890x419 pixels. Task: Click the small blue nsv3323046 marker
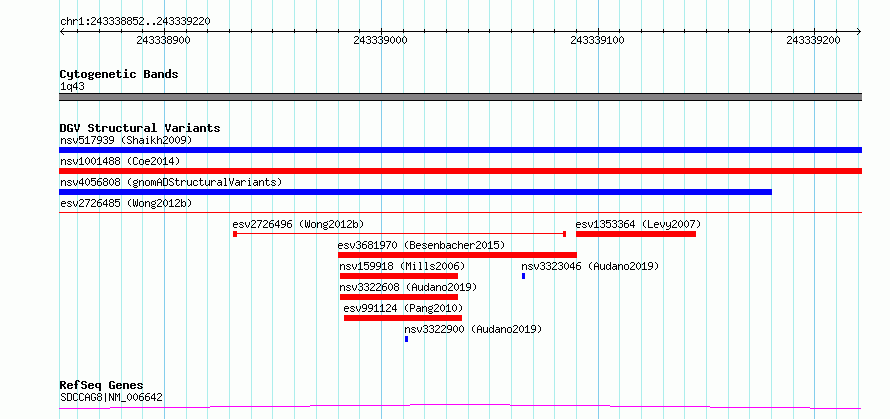point(523,276)
